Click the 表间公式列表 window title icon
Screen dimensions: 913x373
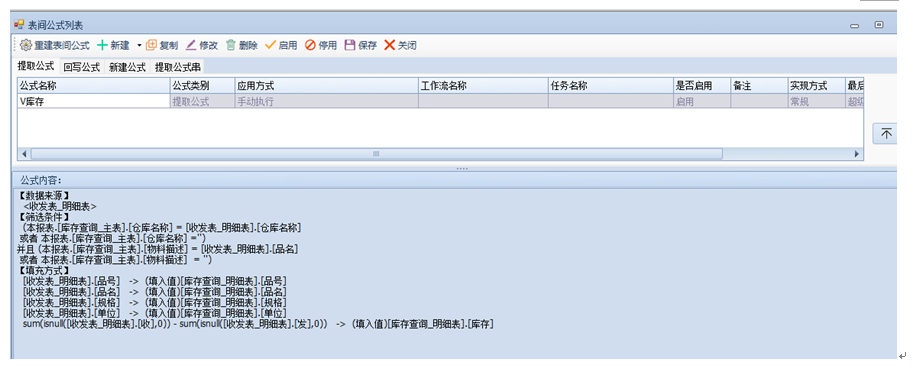coord(19,25)
